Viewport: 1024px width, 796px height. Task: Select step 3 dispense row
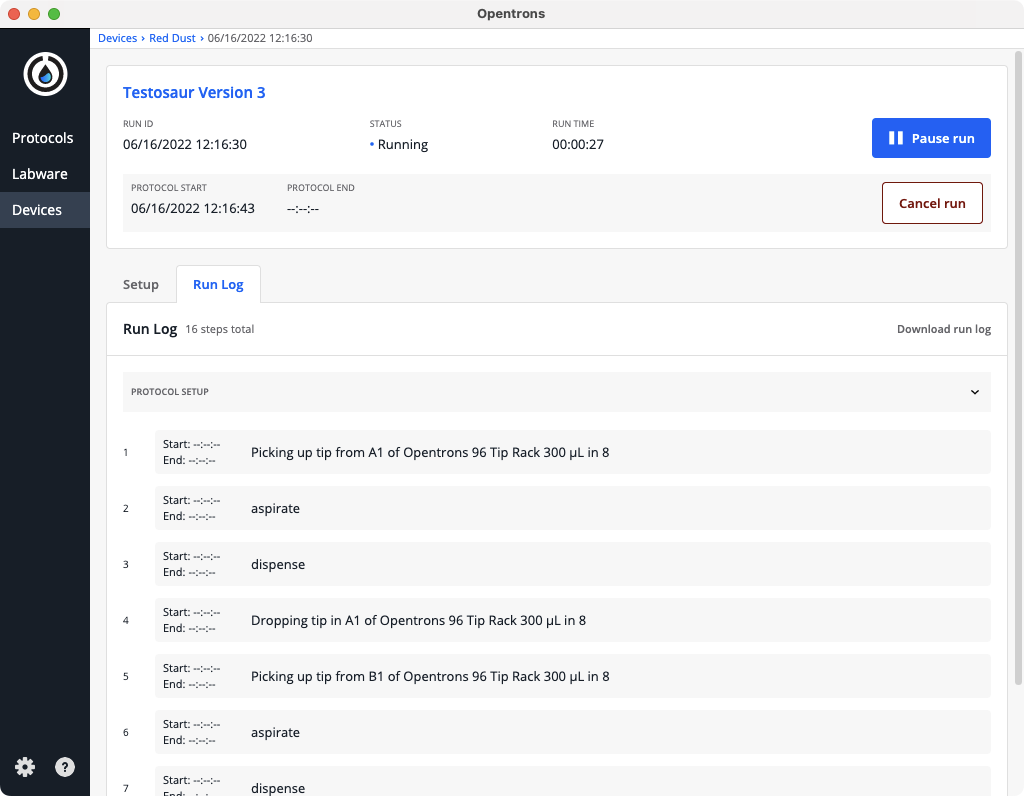point(573,564)
